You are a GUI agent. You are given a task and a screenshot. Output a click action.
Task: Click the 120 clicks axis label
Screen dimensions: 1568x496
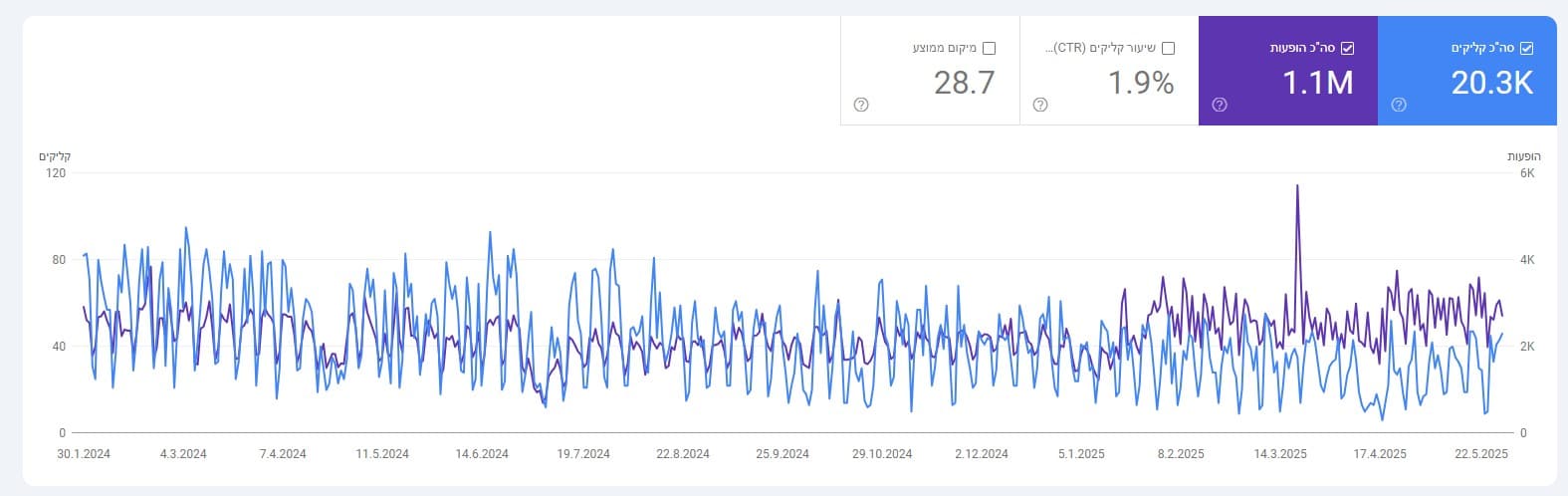click(x=56, y=173)
